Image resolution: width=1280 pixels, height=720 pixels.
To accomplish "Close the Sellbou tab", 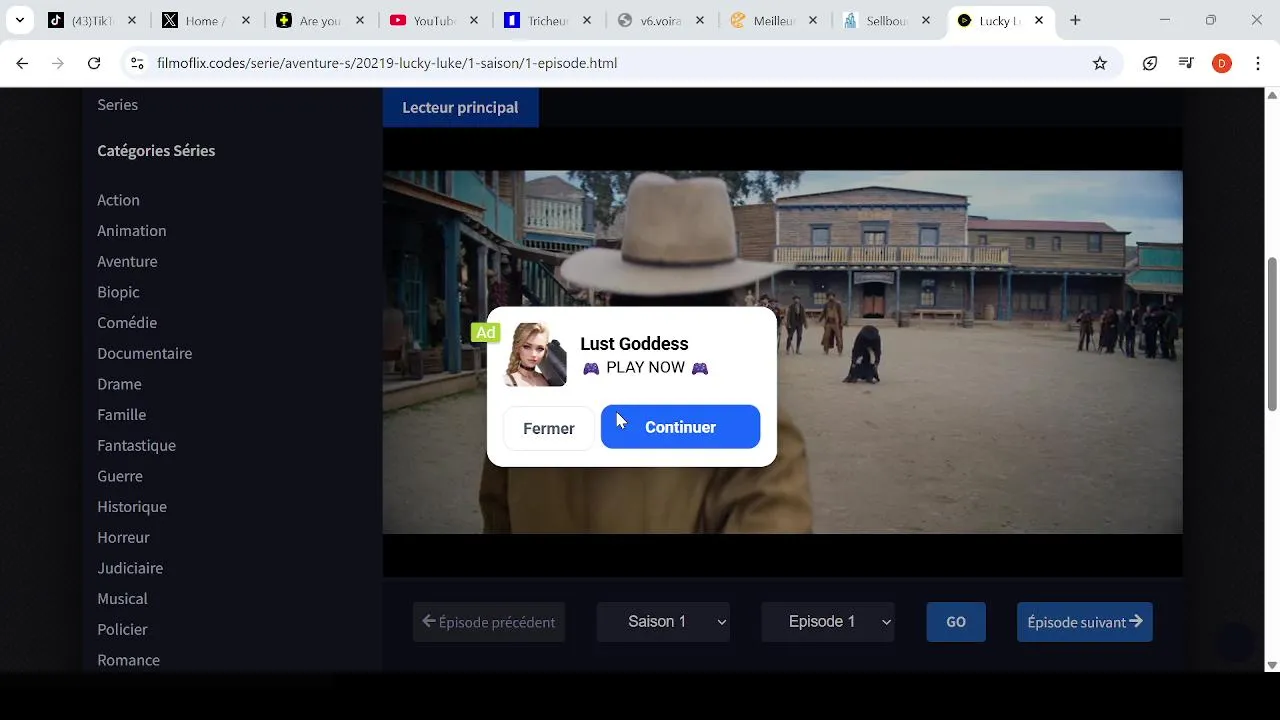I will coord(926,20).
